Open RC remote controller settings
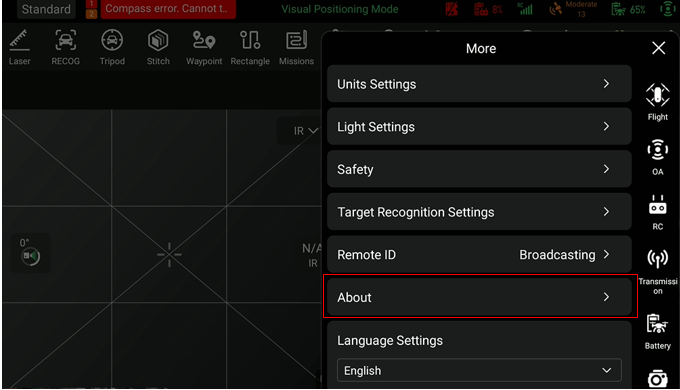680x390 pixels. 657,212
